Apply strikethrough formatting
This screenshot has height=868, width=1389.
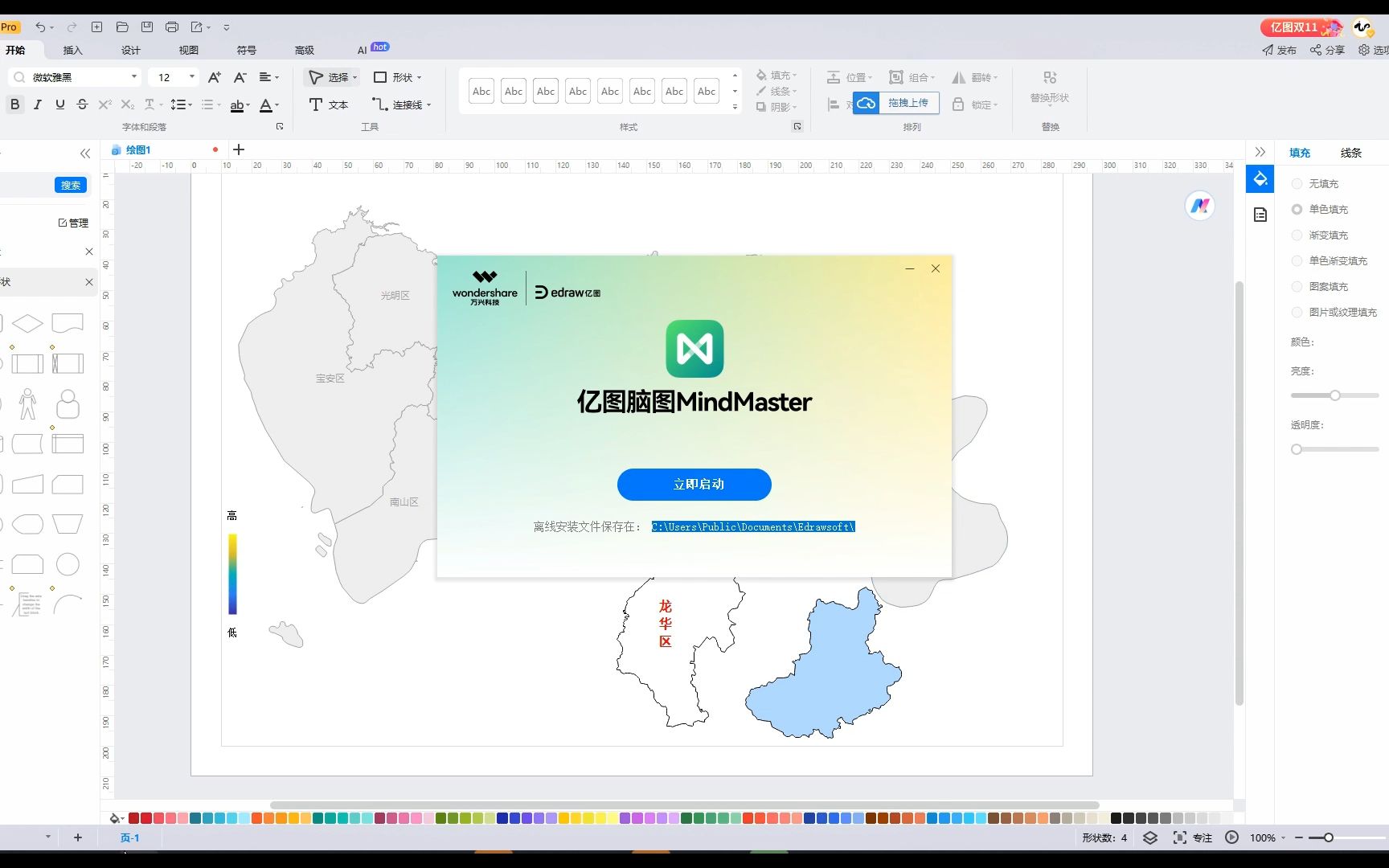tap(82, 104)
